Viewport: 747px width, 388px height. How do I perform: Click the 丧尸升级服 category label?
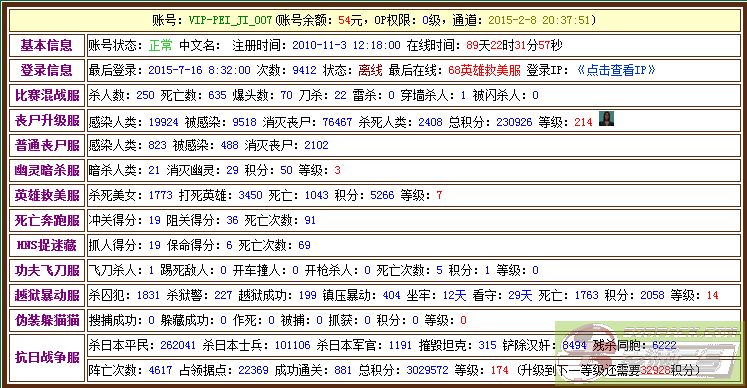point(47,120)
